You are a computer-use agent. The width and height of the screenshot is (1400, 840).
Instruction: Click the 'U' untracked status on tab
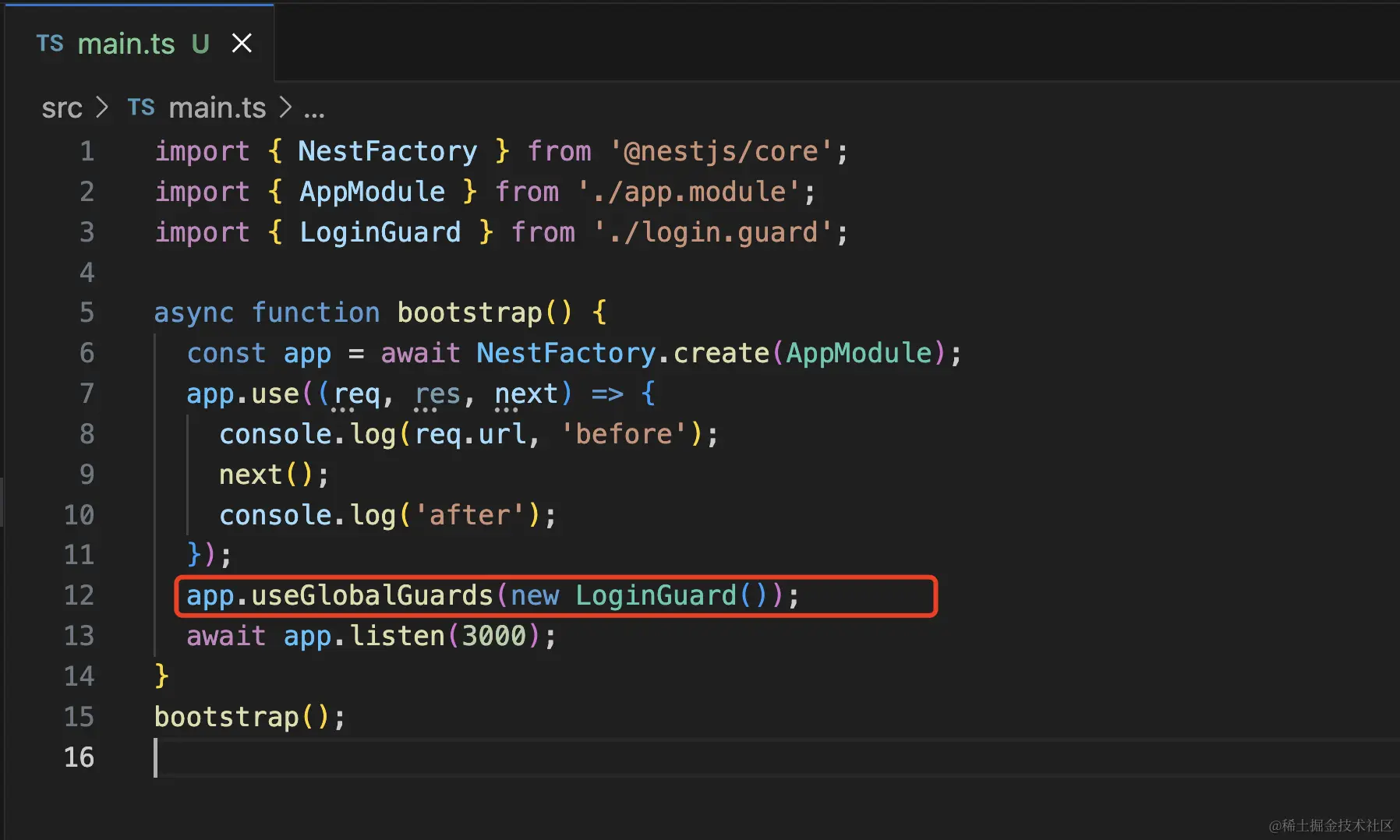(200, 44)
